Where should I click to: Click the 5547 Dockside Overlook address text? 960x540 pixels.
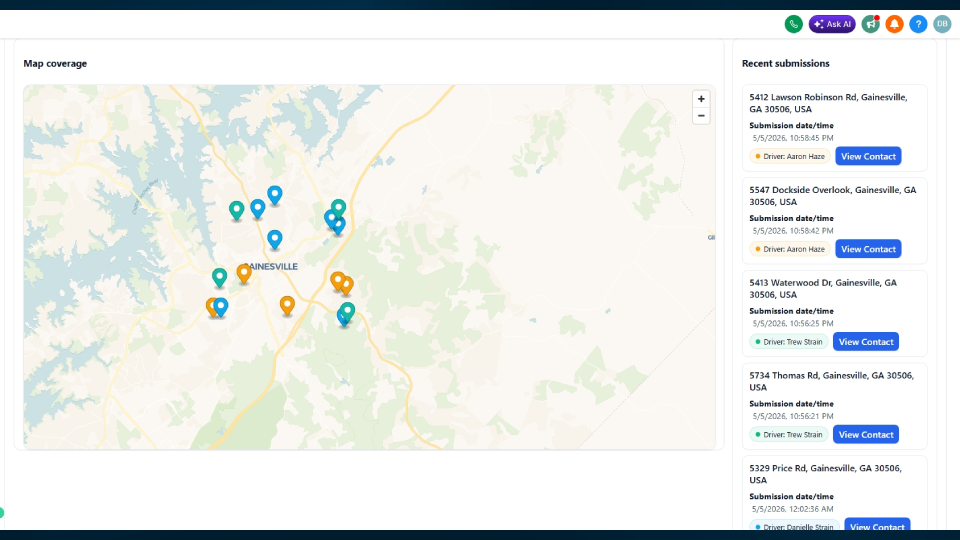[833, 196]
